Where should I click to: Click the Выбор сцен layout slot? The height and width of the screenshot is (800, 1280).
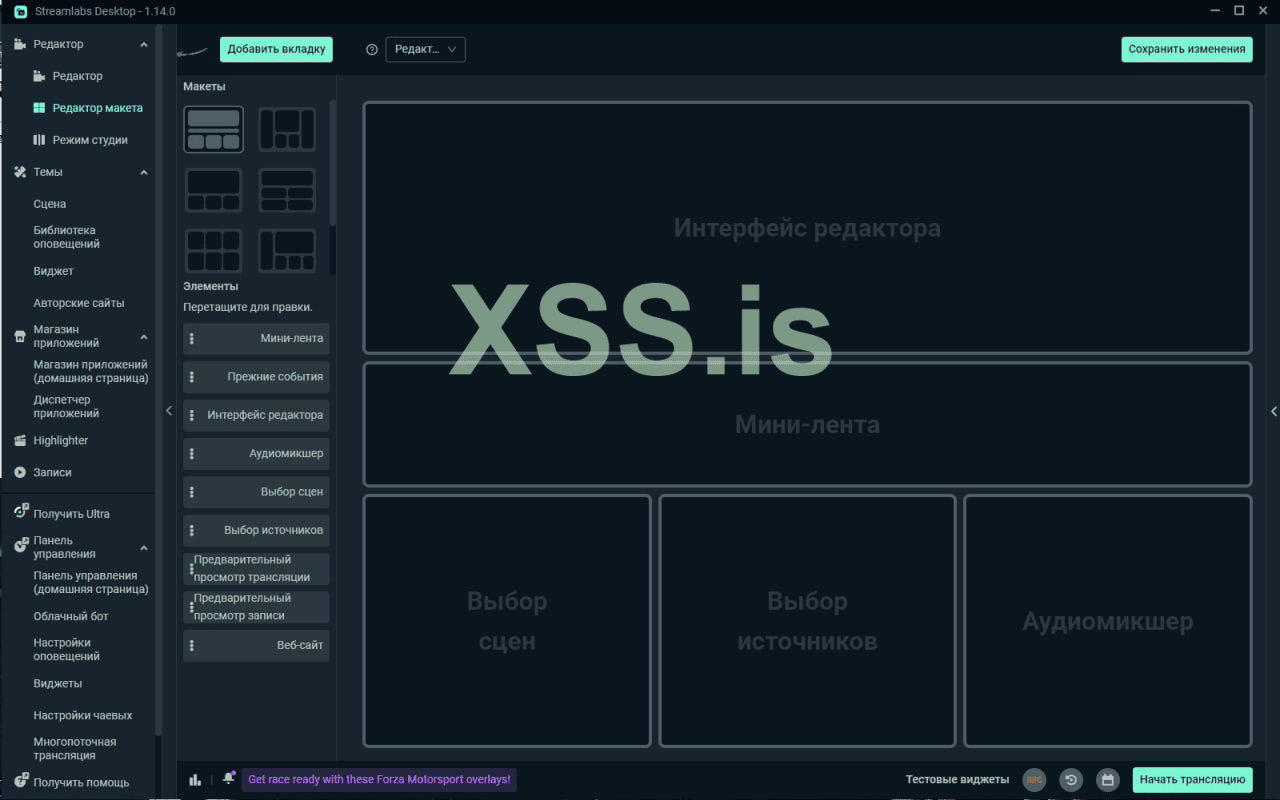[x=507, y=621]
